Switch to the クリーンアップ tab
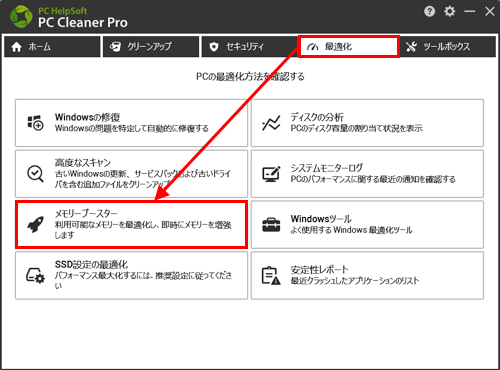The width and height of the screenshot is (500, 370). point(151,47)
